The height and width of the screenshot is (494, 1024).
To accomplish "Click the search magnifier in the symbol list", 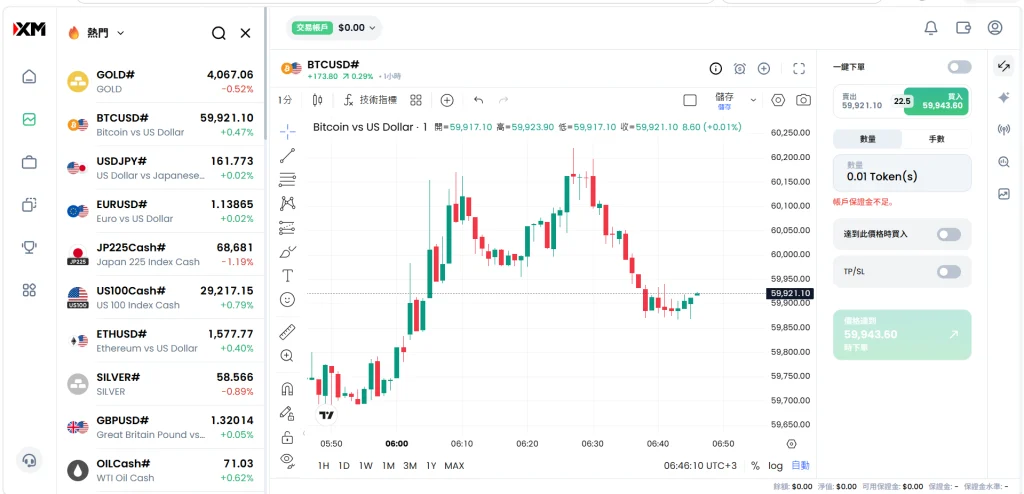I will [219, 33].
